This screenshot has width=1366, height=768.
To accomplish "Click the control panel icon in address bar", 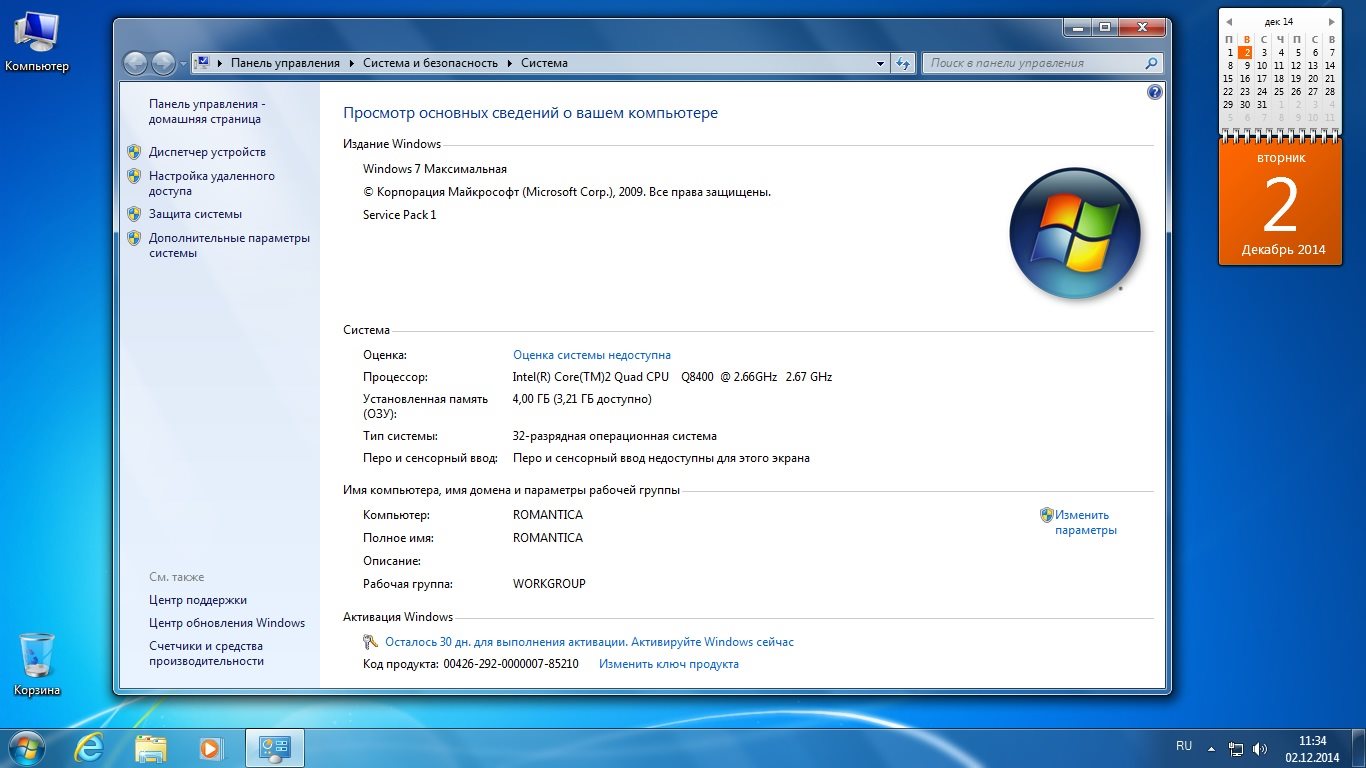I will [202, 63].
